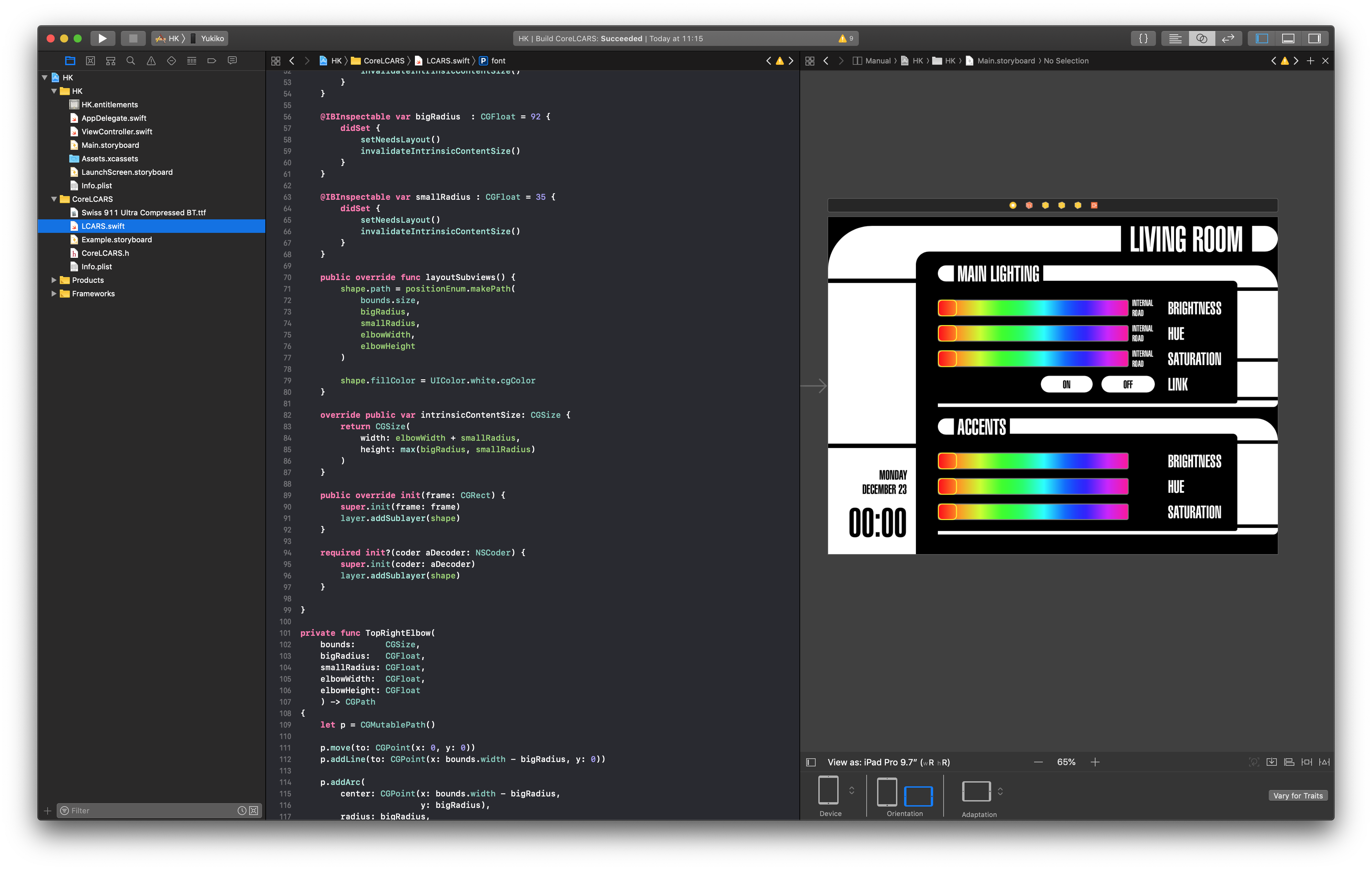Image resolution: width=1372 pixels, height=870 pixels.
Task: Zoom in the storyboard canvas
Action: point(1094,762)
